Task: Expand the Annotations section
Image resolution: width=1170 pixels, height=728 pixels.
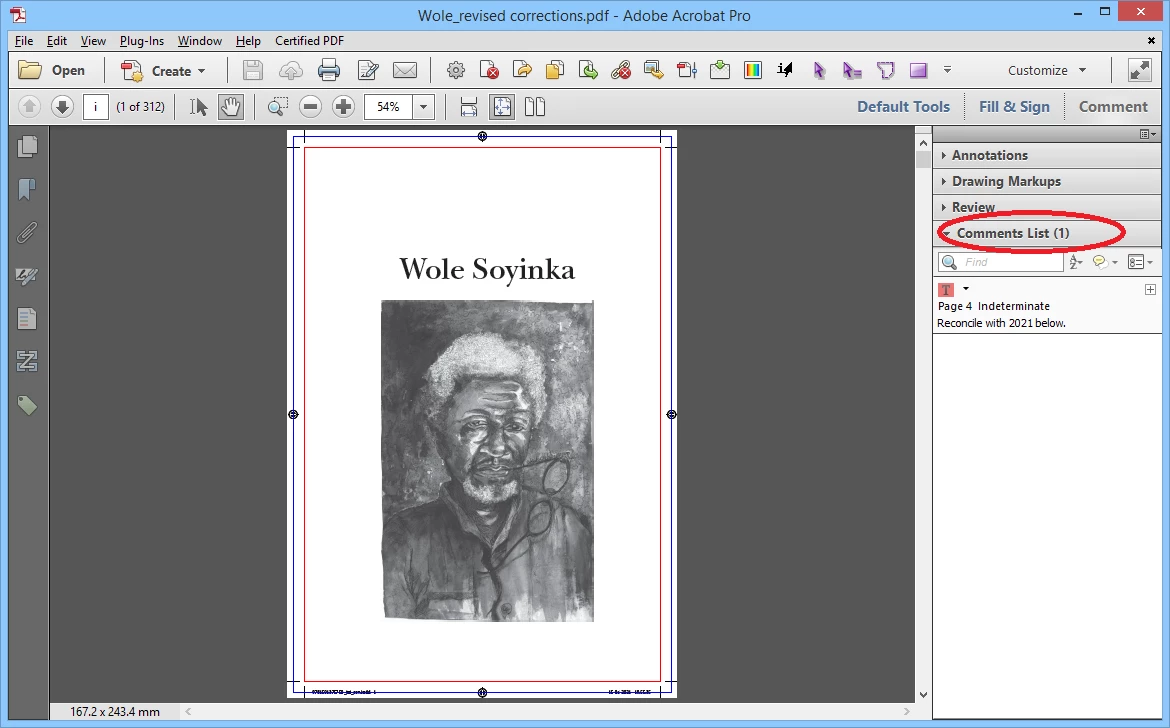Action: (1047, 155)
